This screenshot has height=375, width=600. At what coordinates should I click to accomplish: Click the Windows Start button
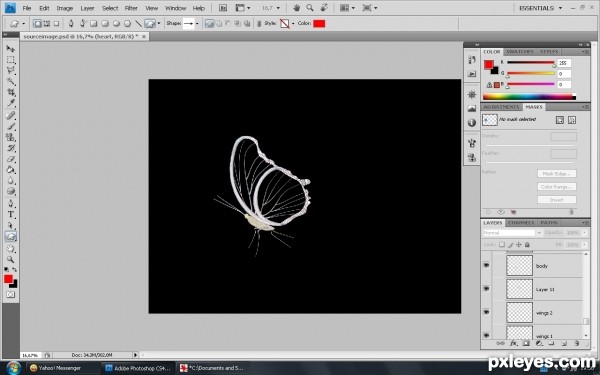pyautogui.click(x=13, y=368)
